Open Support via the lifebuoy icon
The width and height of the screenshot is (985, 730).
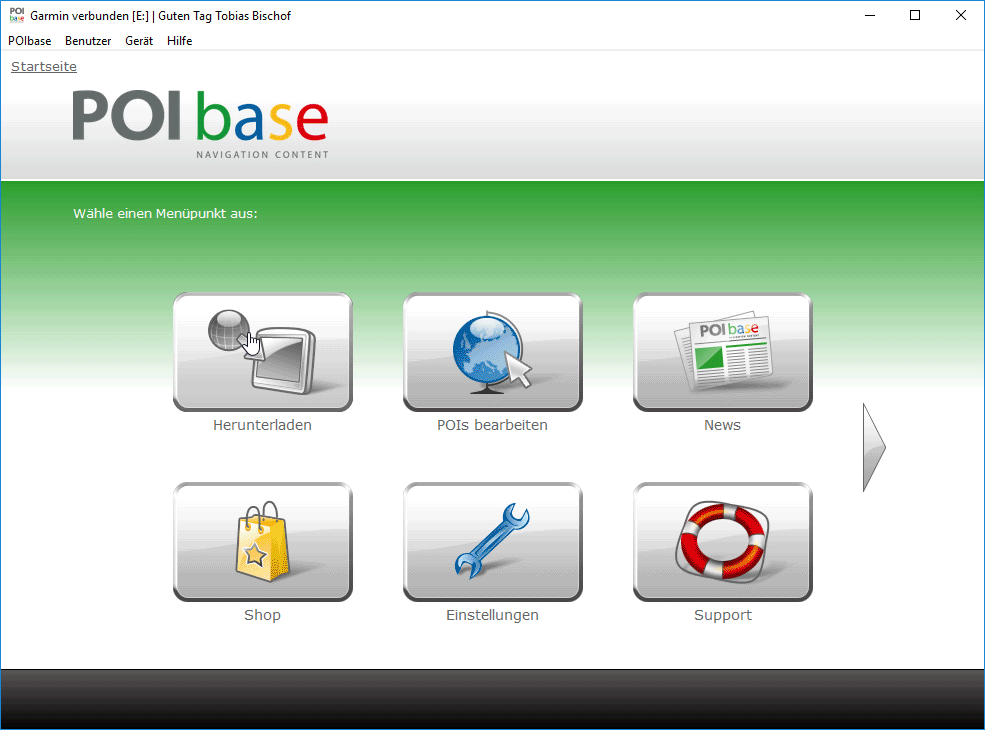click(x=722, y=541)
